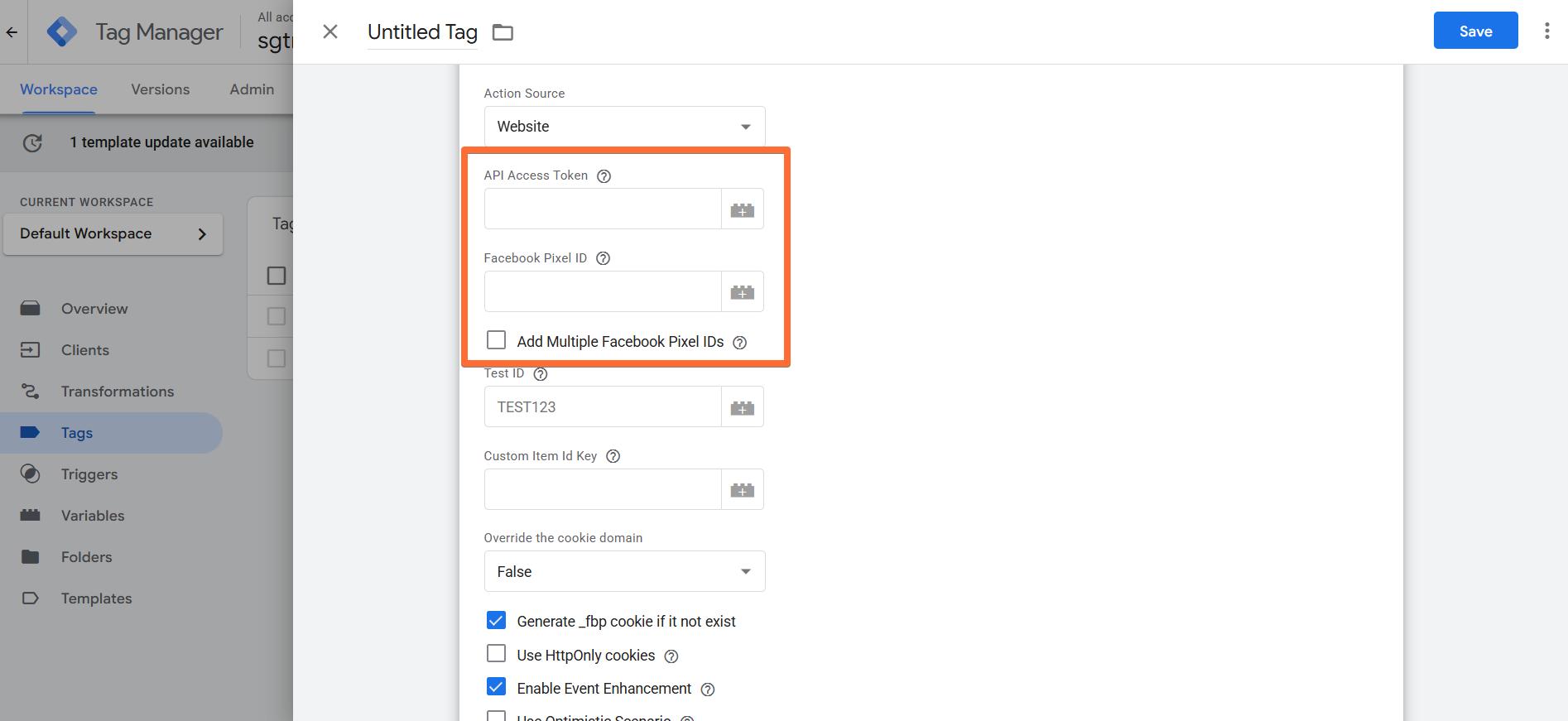Close the Untitled Tag editor
This screenshot has height=721, width=1568.
(330, 31)
